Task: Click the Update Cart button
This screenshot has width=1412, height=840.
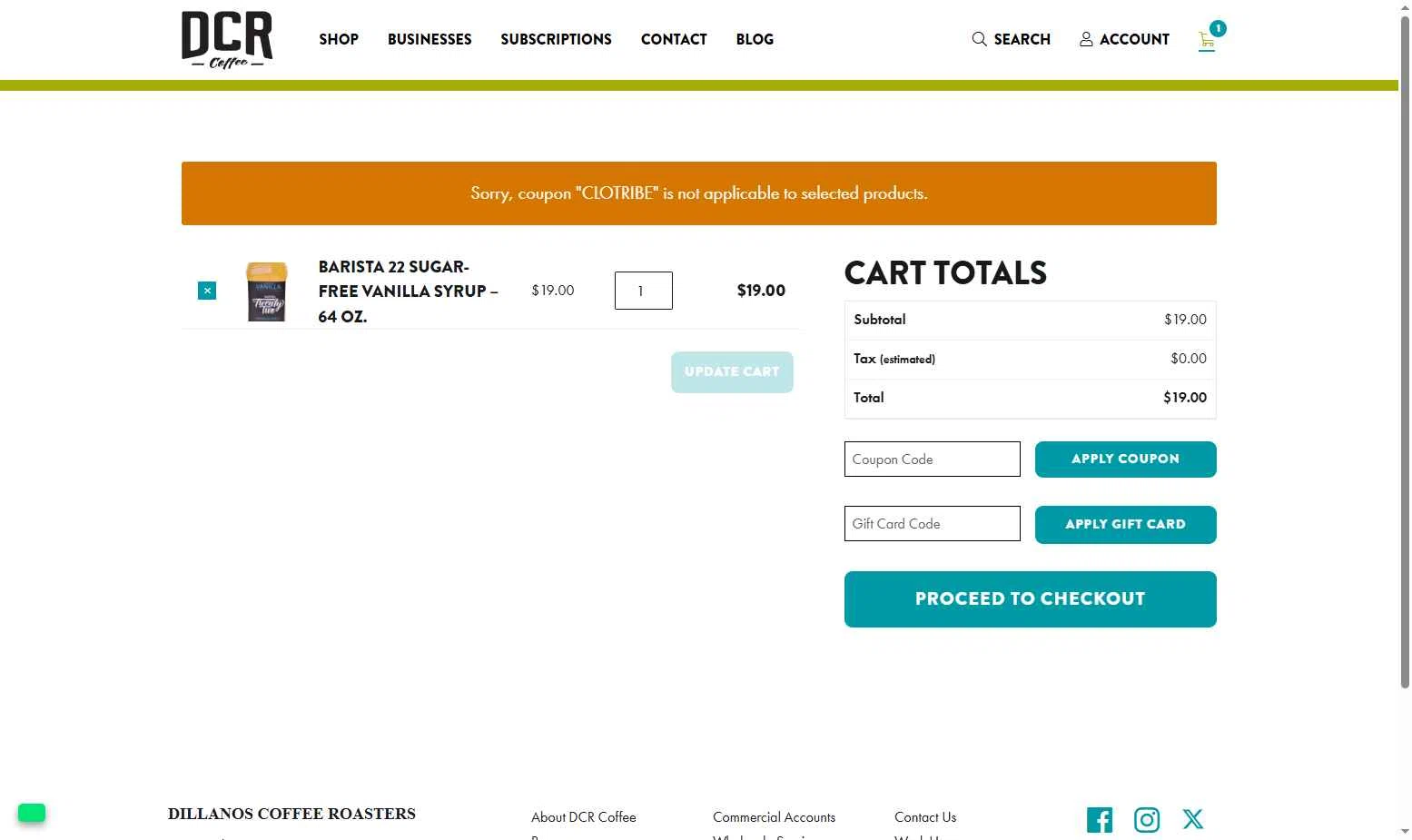Action: [x=732, y=372]
